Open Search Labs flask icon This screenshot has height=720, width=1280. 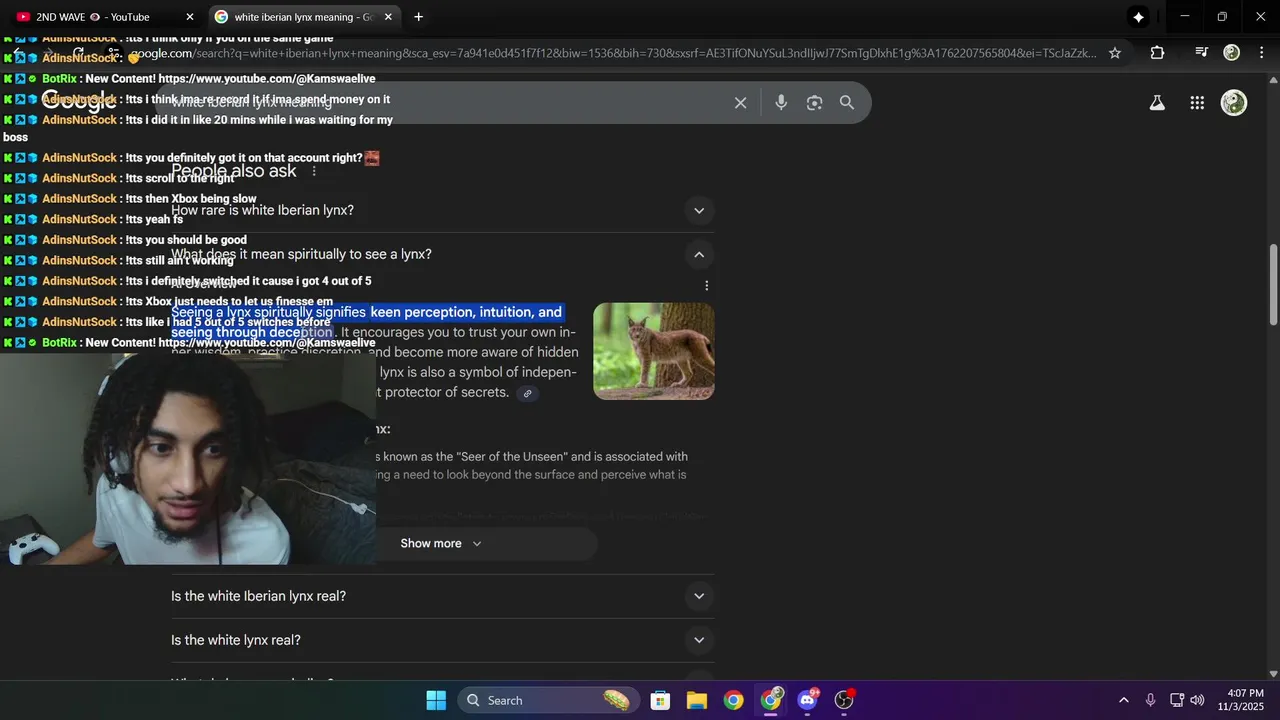click(x=1157, y=102)
